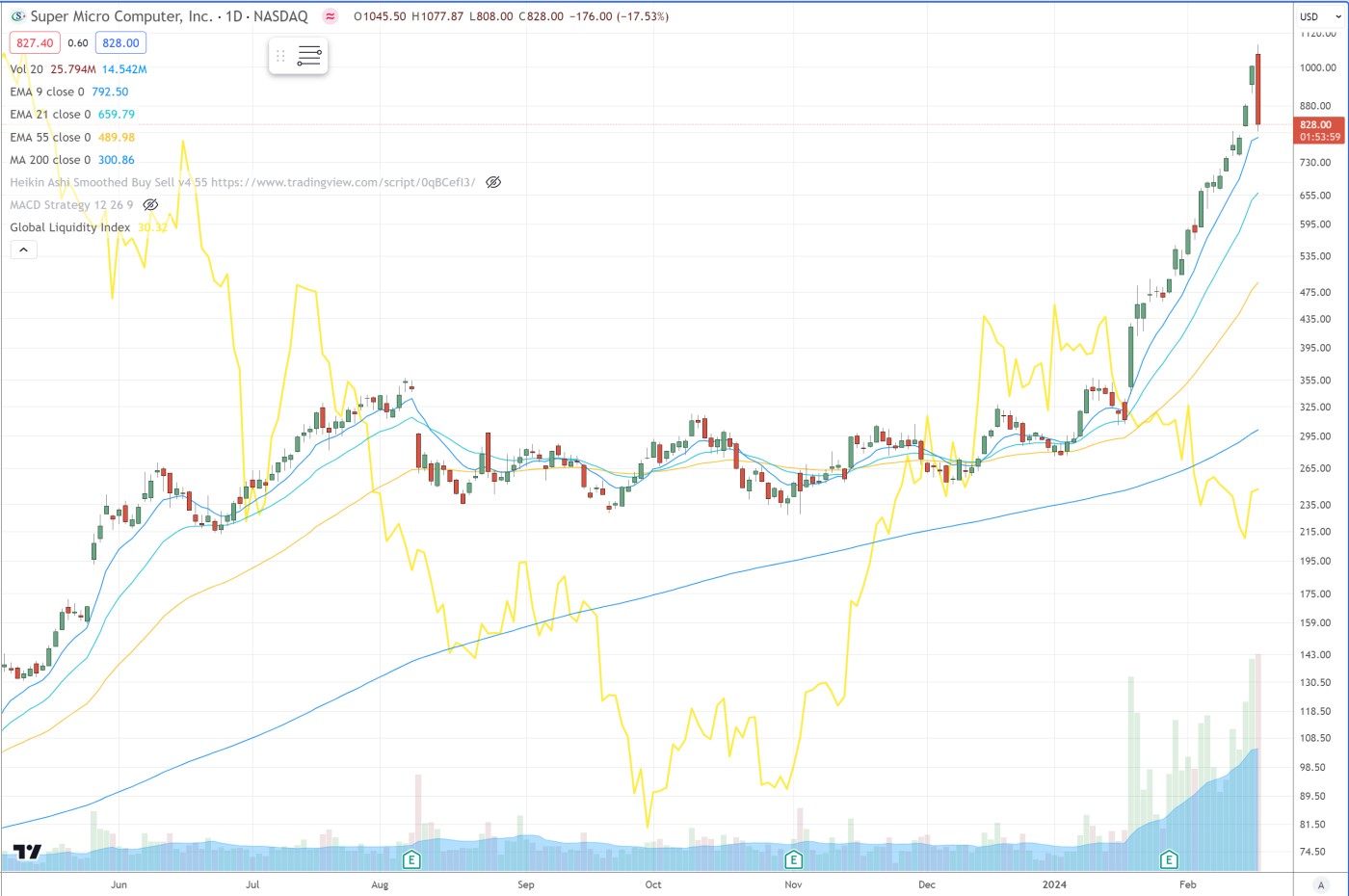Click the Nov label on time axis

click(793, 884)
